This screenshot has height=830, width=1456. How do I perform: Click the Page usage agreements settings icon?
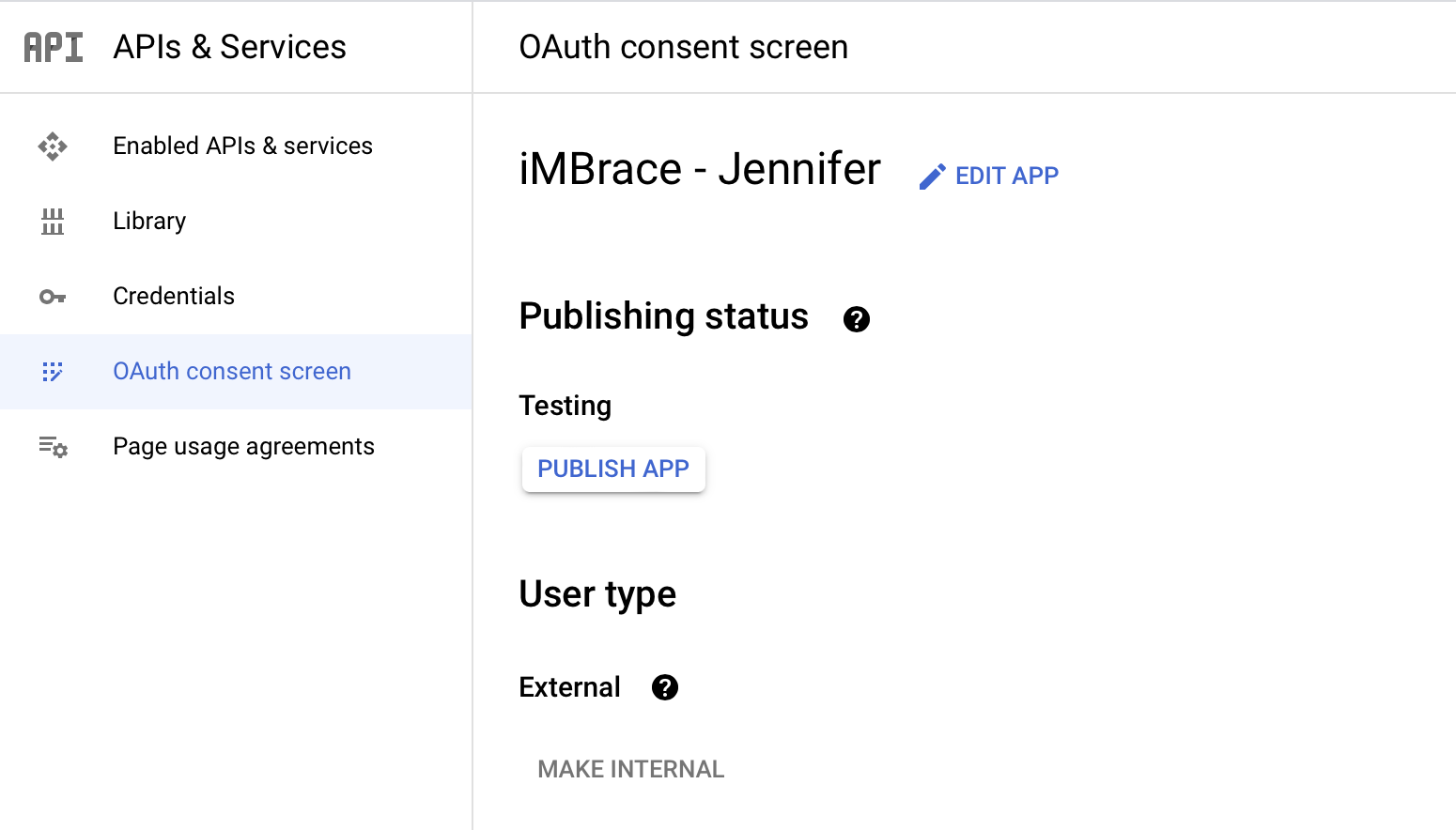coord(54,447)
